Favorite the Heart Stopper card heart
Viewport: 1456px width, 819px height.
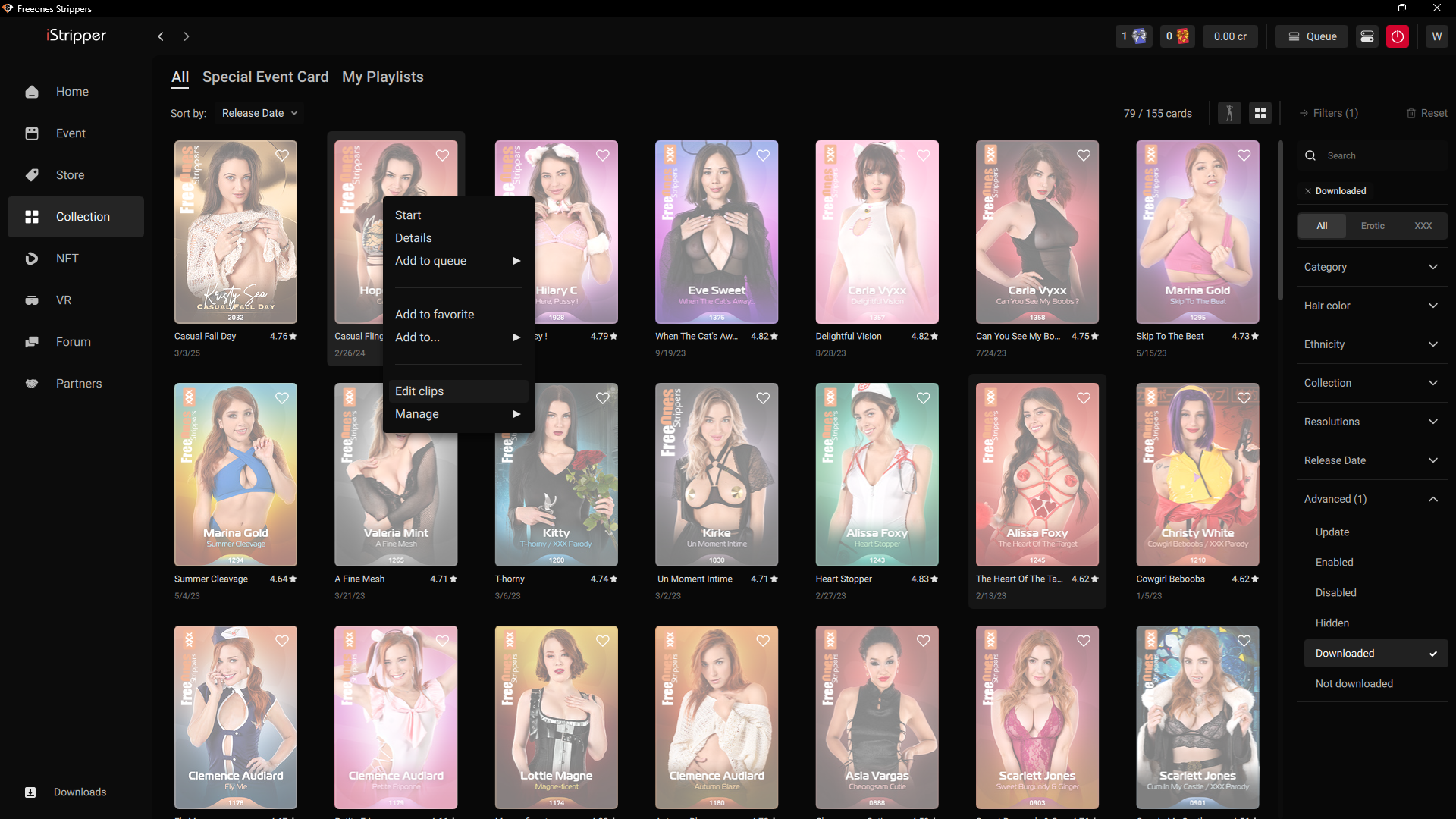[x=924, y=398]
